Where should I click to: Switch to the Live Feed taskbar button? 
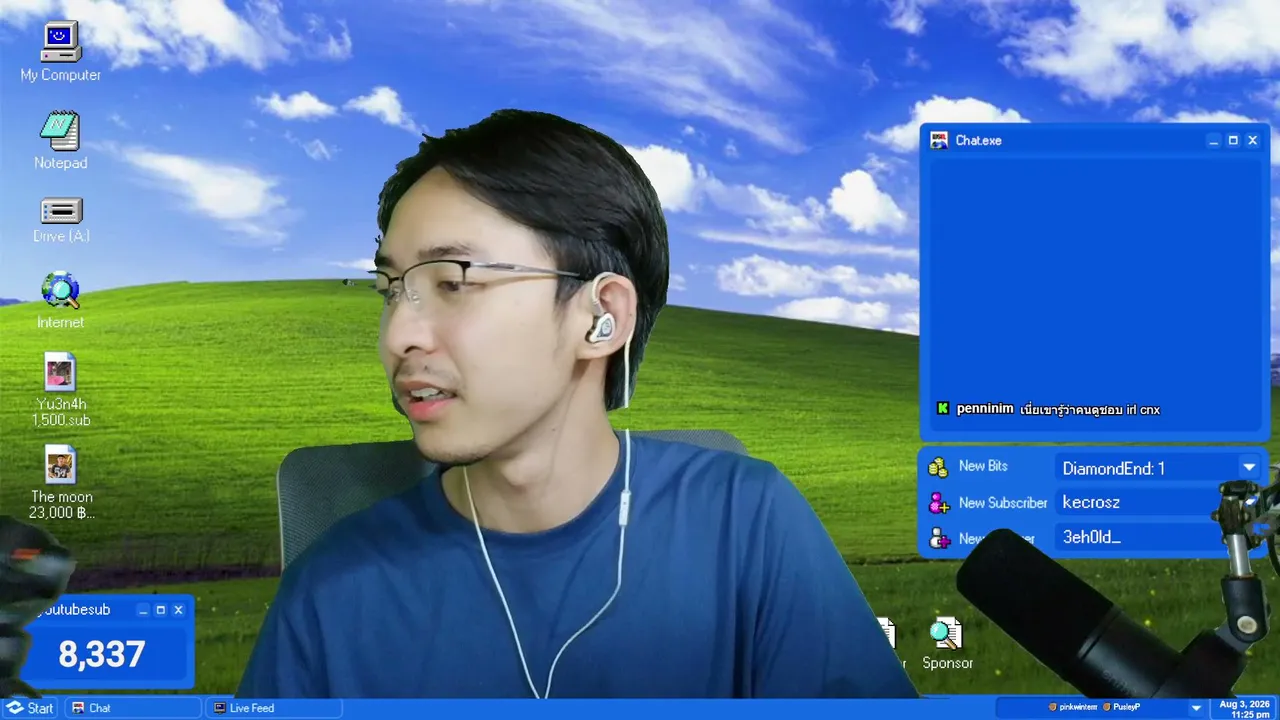[x=274, y=708]
